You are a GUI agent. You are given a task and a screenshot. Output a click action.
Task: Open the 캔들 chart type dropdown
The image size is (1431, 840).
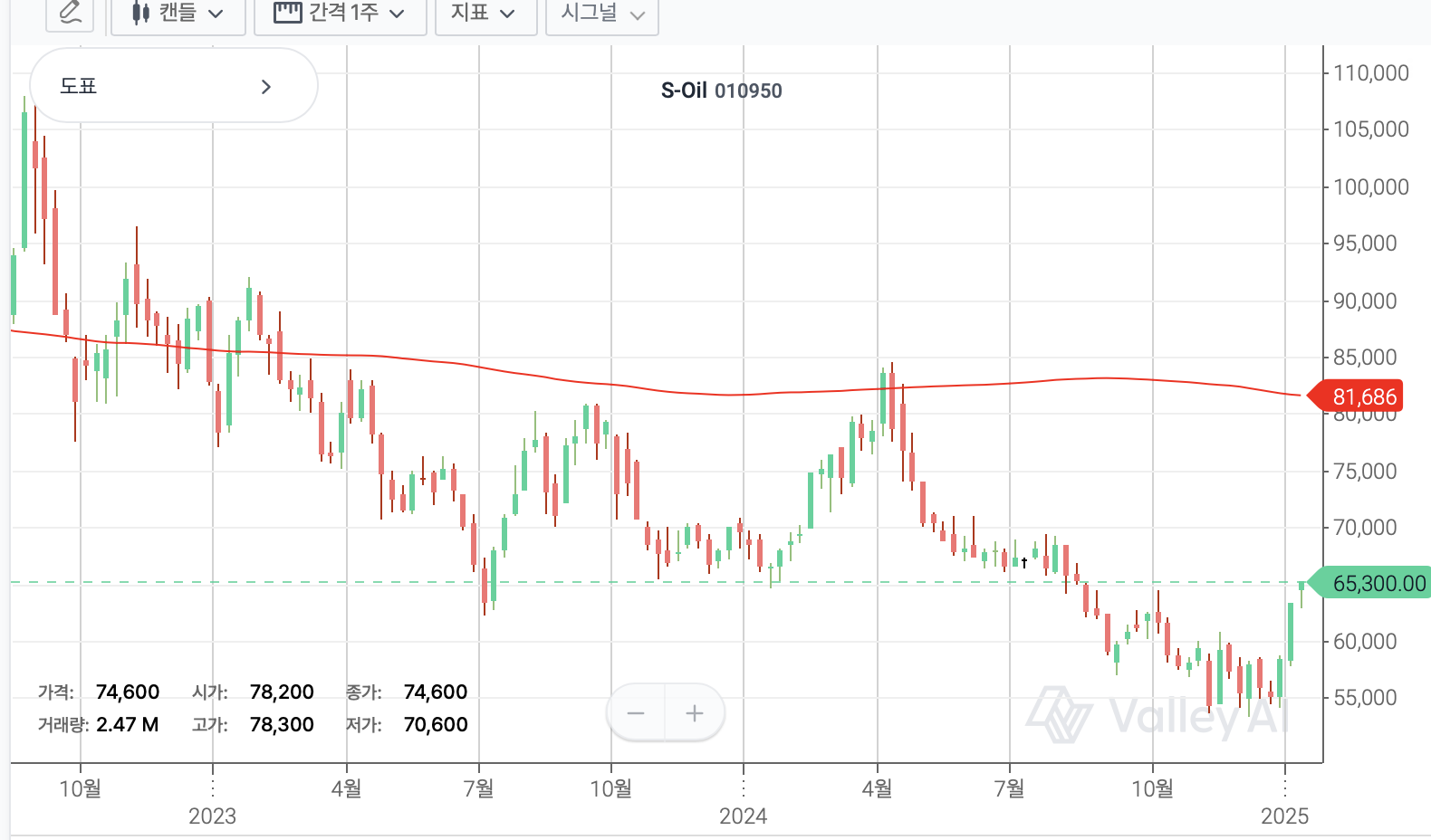tap(178, 13)
